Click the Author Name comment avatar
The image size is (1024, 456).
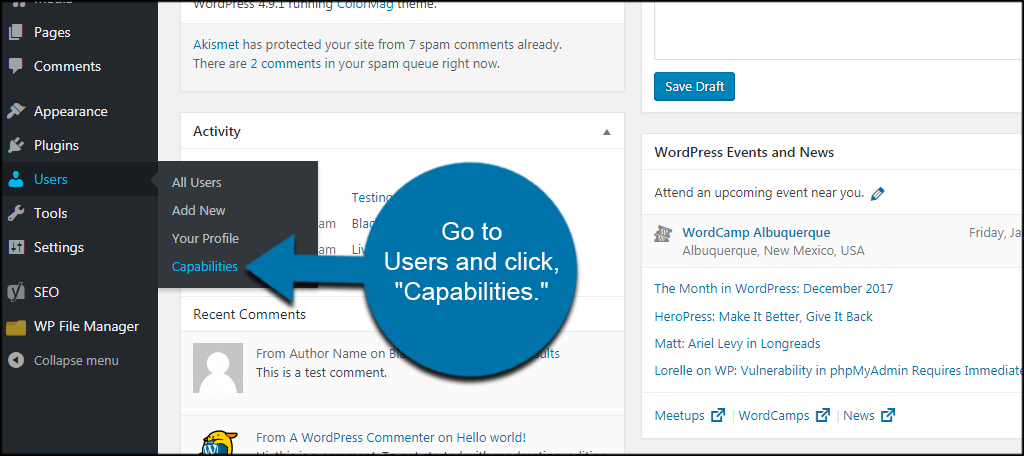[218, 368]
